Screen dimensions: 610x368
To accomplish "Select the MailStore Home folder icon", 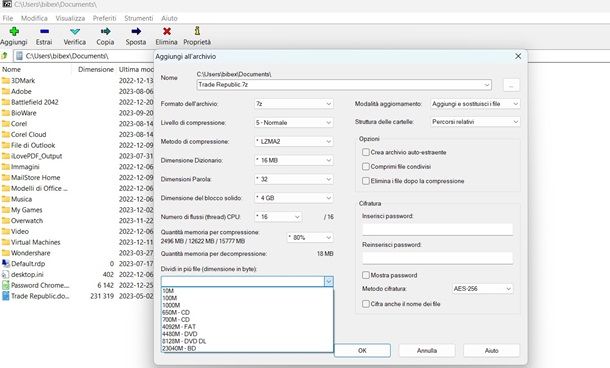I will tap(5, 178).
